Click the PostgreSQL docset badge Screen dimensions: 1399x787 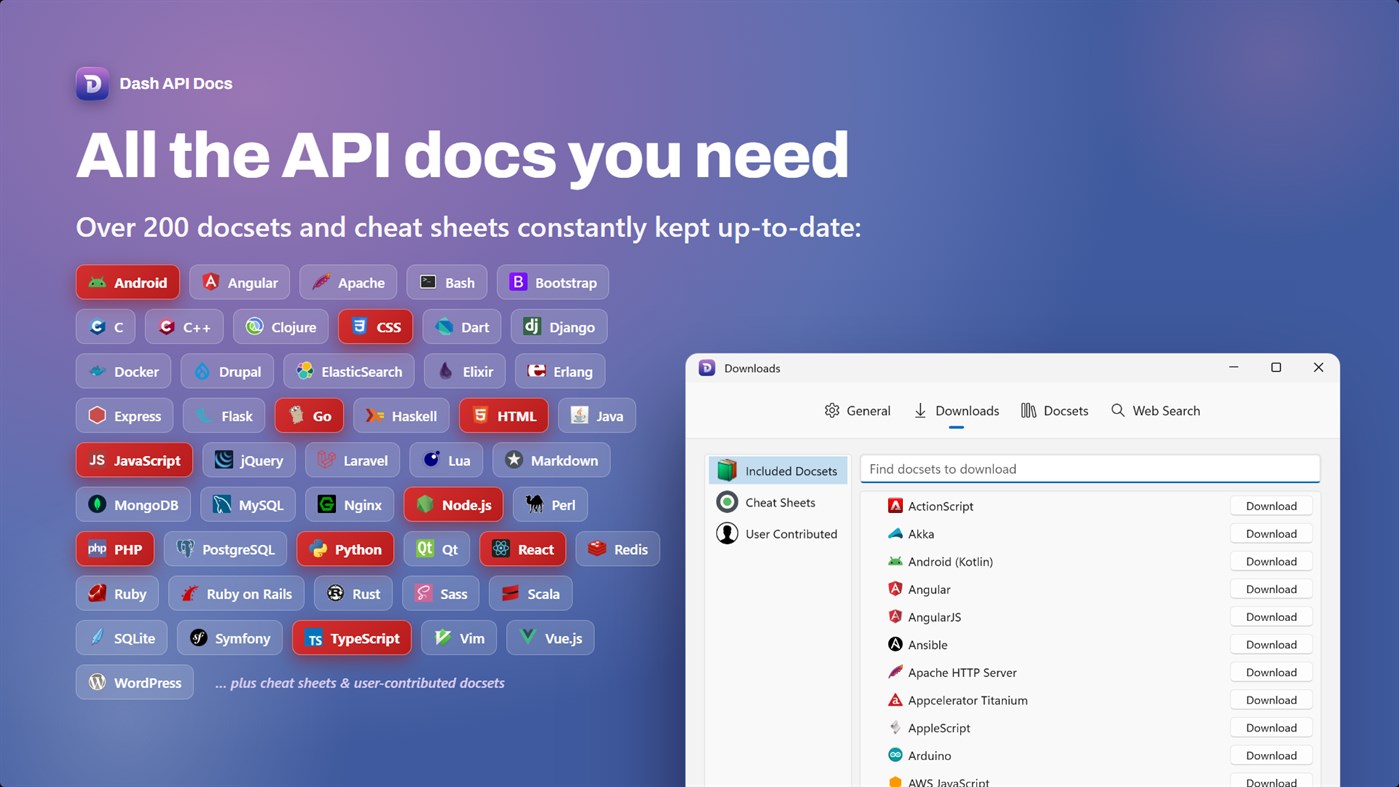tap(225, 549)
